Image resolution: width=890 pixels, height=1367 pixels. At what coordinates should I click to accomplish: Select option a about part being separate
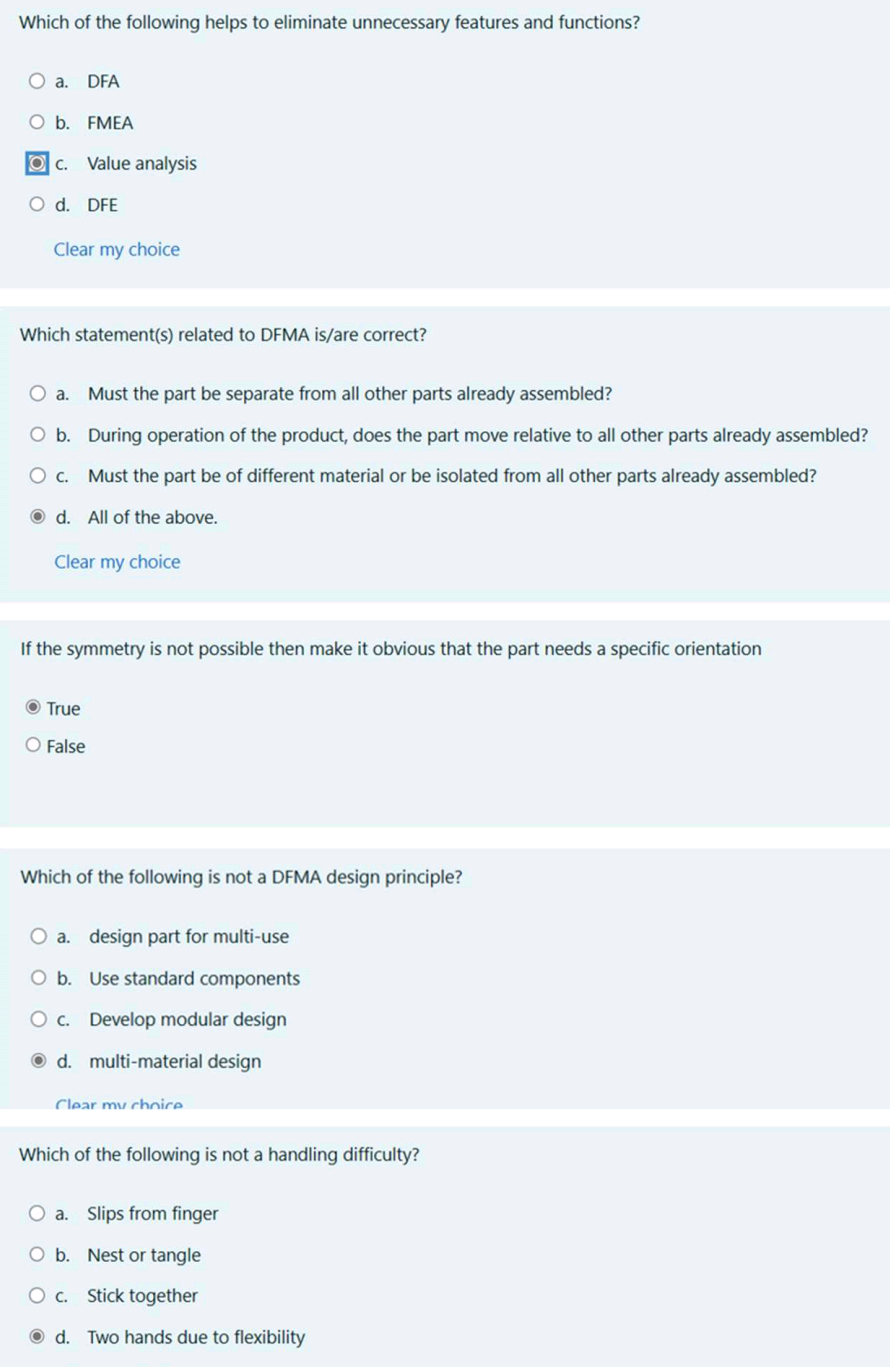coord(35,393)
